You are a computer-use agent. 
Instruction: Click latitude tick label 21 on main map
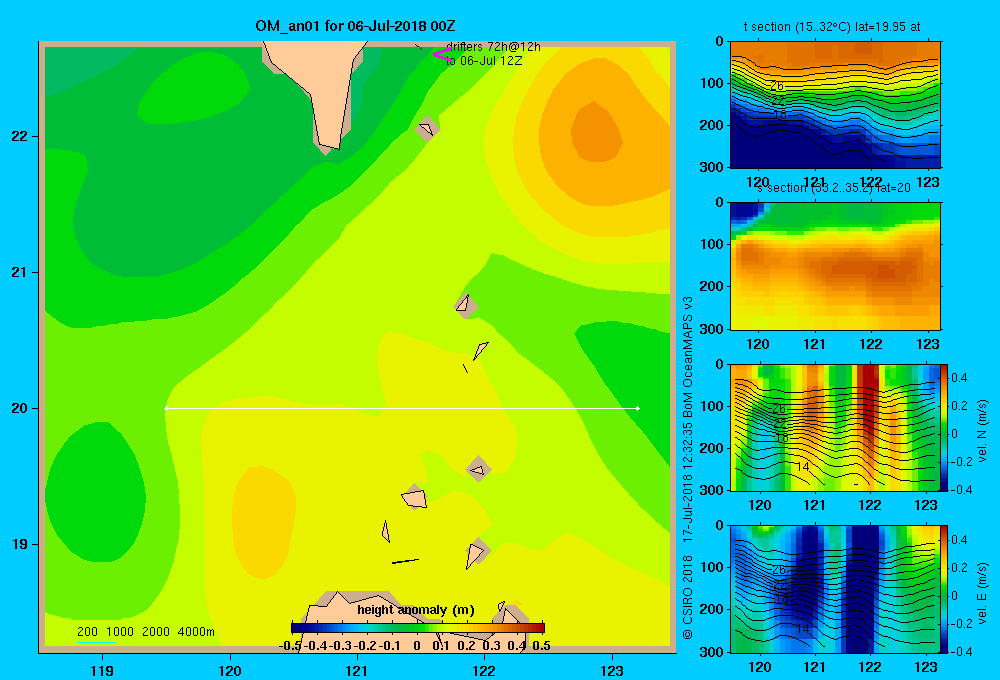[x=20, y=272]
